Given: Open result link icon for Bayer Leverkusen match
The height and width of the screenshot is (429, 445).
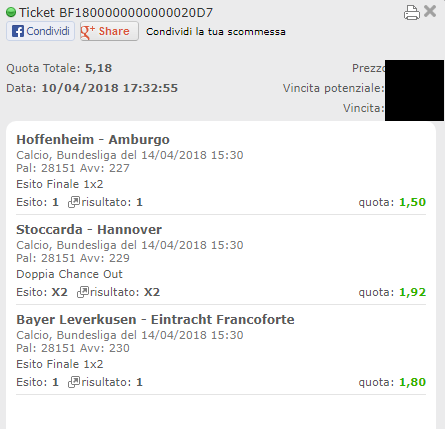Looking at the screenshot, I should (74, 382).
